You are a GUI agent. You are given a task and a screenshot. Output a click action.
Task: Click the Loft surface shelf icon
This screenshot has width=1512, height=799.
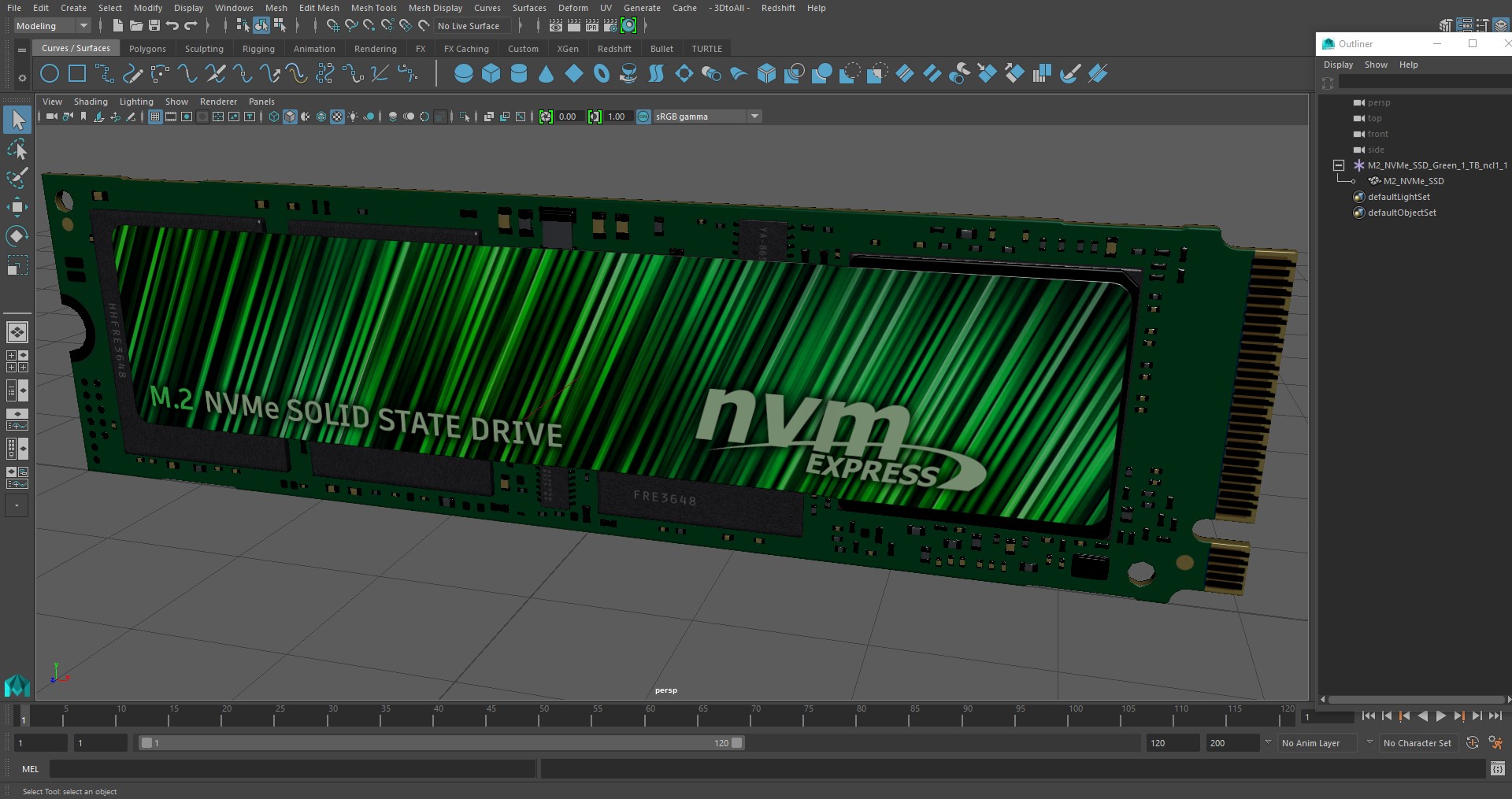pyautogui.click(x=656, y=74)
